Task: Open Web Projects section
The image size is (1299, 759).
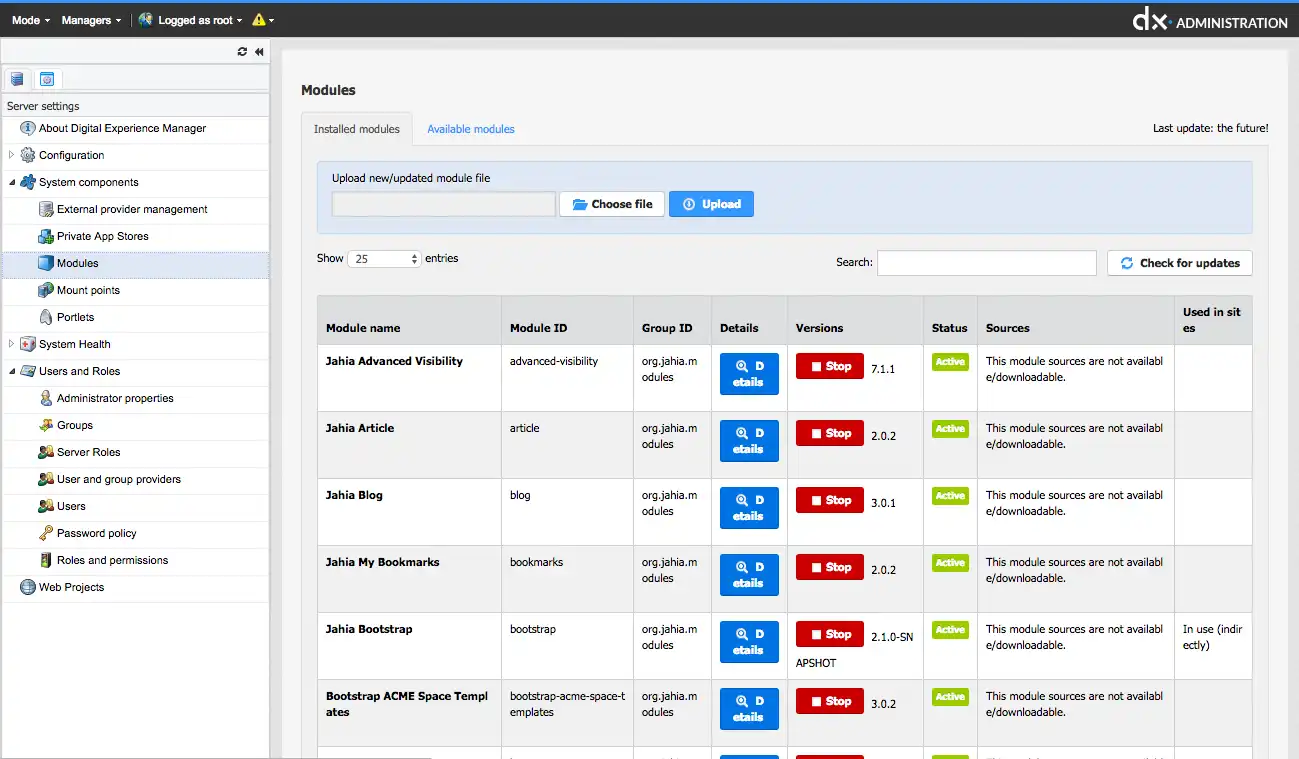Action: pyautogui.click(x=71, y=587)
